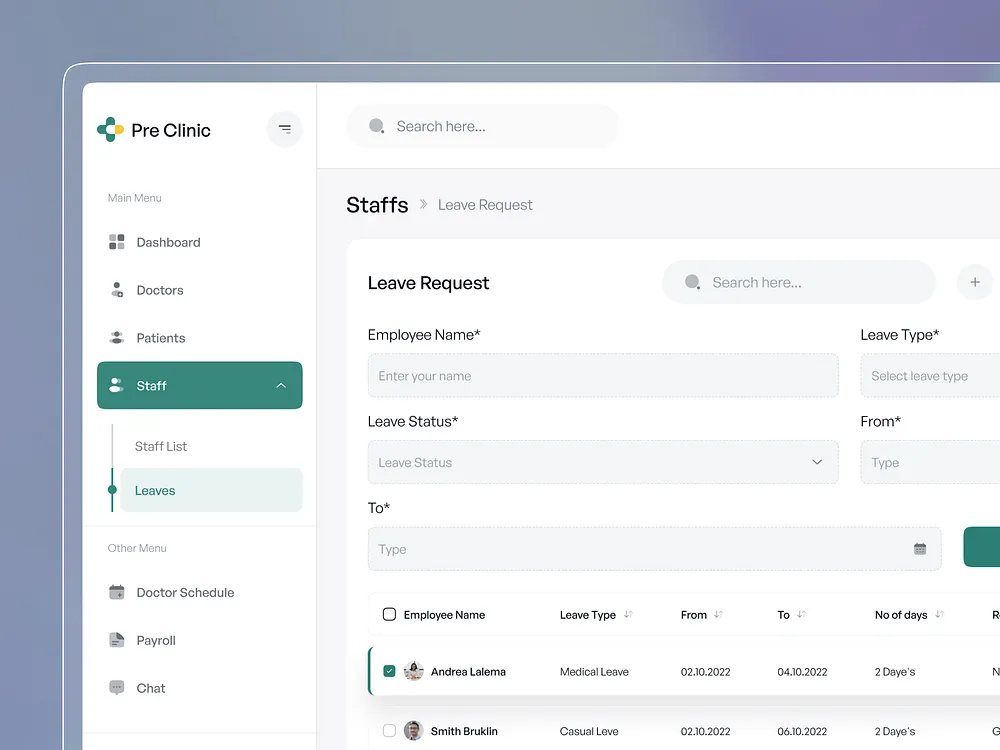Uncheck Andrea Lalema's row checkbox
Image resolution: width=1000 pixels, height=750 pixels.
coord(389,671)
